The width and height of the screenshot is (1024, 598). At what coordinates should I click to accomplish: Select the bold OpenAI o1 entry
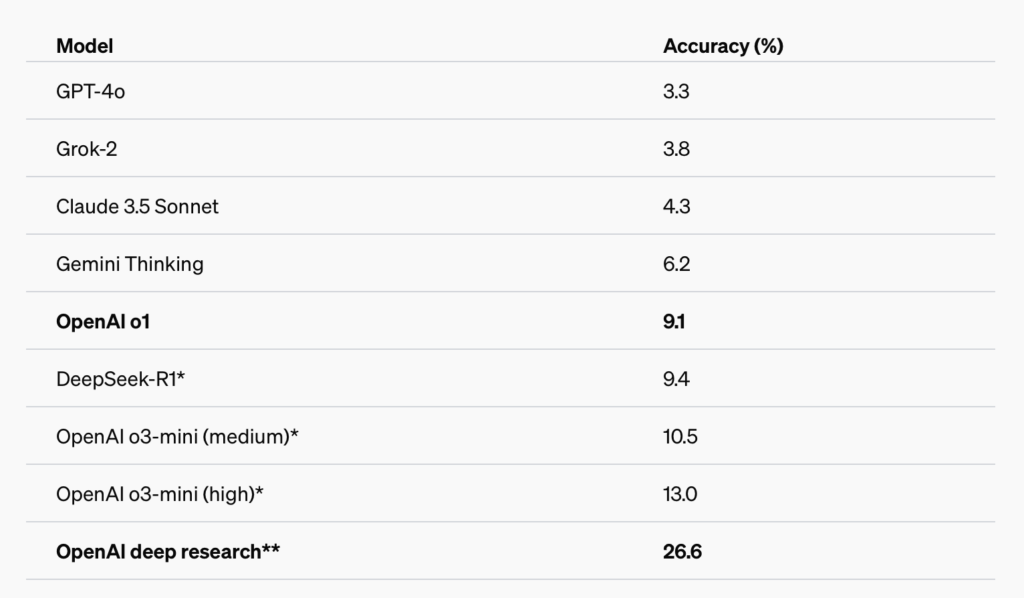tap(103, 322)
